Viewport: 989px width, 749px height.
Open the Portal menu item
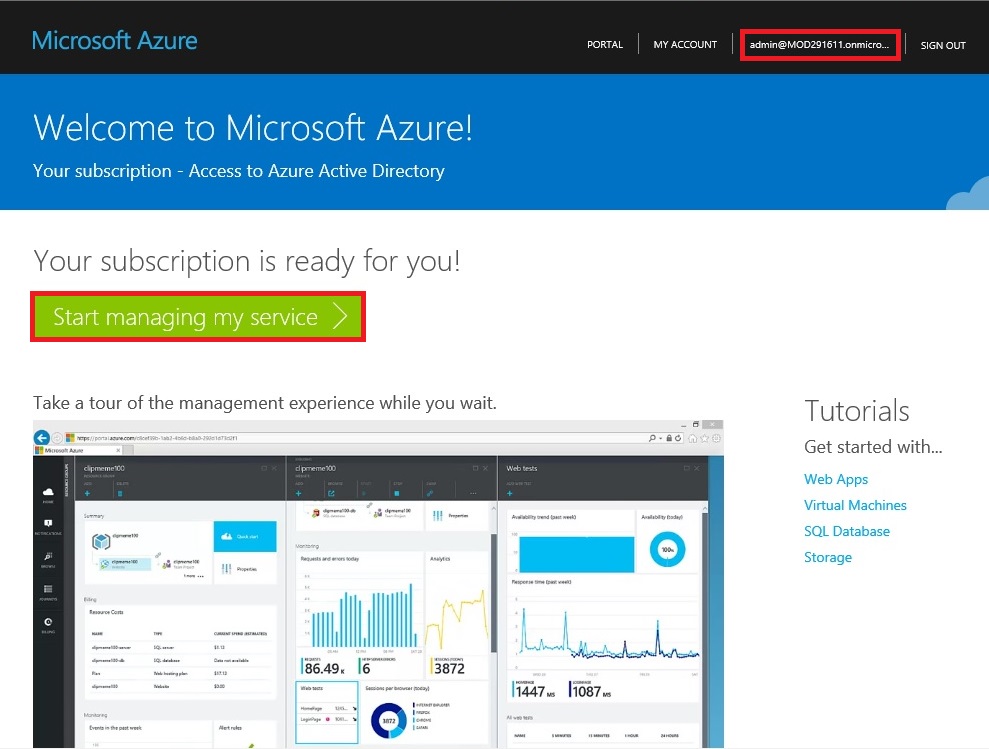(x=605, y=45)
